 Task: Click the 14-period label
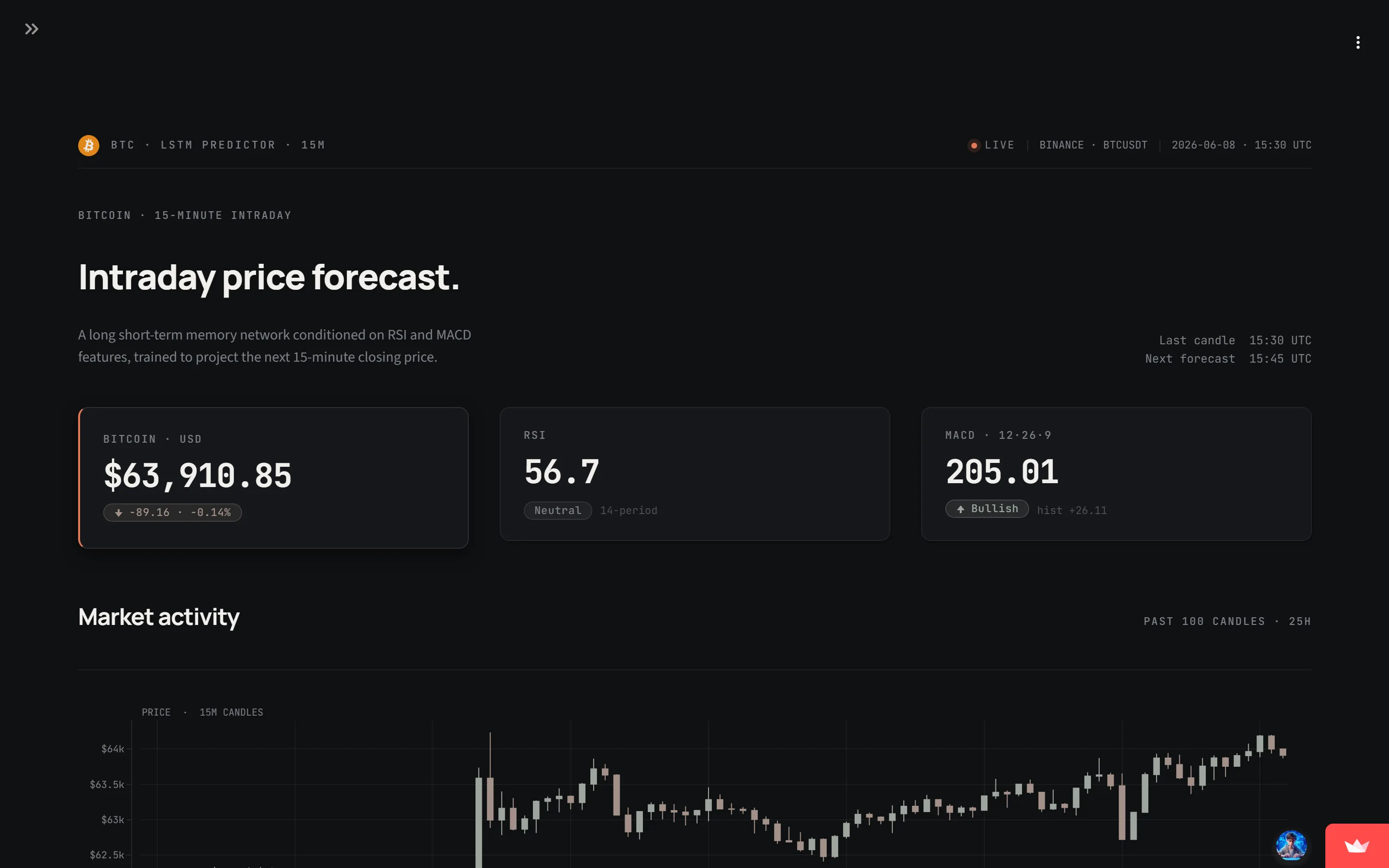628,510
